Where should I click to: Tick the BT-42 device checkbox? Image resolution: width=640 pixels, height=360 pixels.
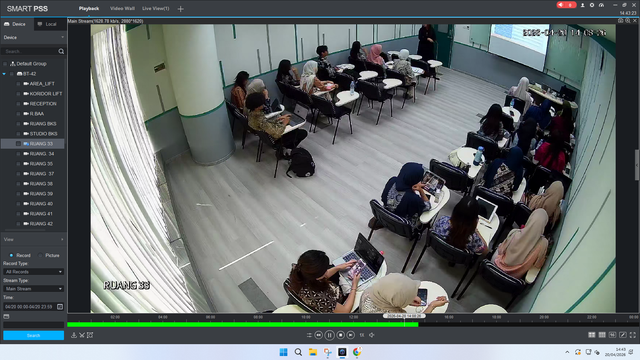[12, 74]
